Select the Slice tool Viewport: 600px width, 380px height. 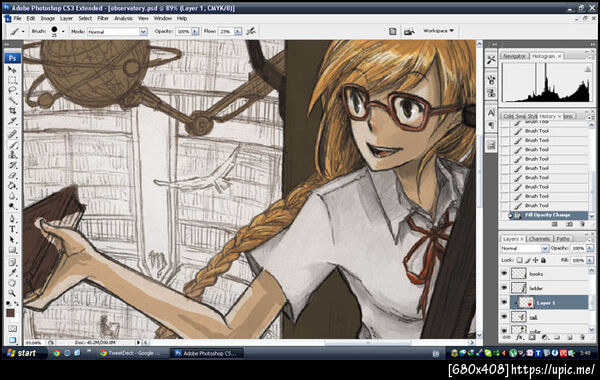coord(12,121)
